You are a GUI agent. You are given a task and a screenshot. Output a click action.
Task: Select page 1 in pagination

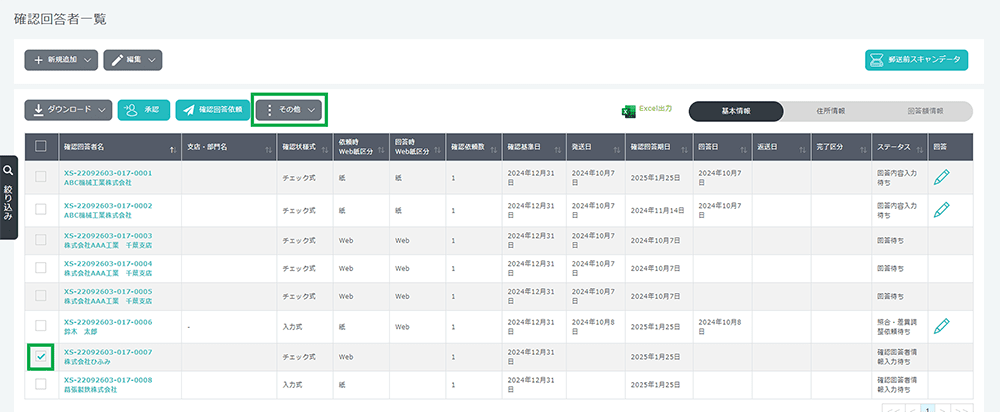tap(926, 409)
